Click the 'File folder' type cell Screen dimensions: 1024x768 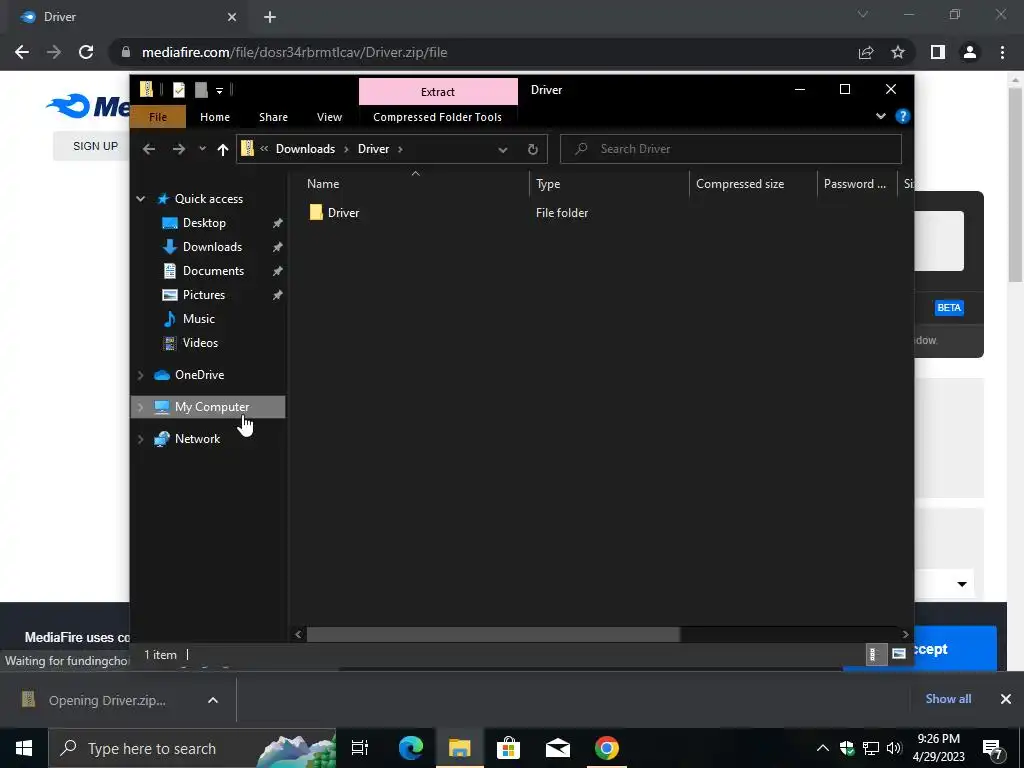click(x=562, y=213)
